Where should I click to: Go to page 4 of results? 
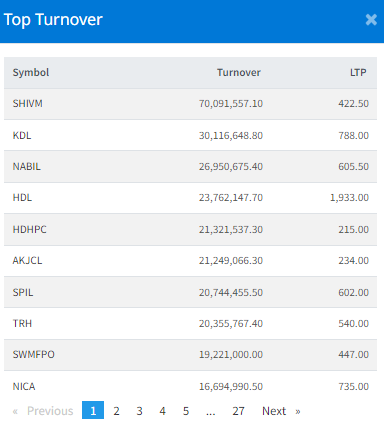(x=162, y=411)
